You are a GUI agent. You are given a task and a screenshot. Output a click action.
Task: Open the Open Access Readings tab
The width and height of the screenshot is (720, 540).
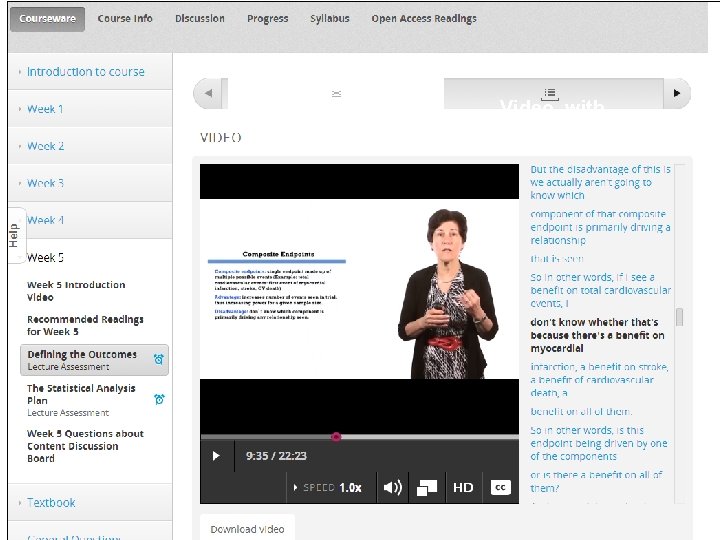424,19
